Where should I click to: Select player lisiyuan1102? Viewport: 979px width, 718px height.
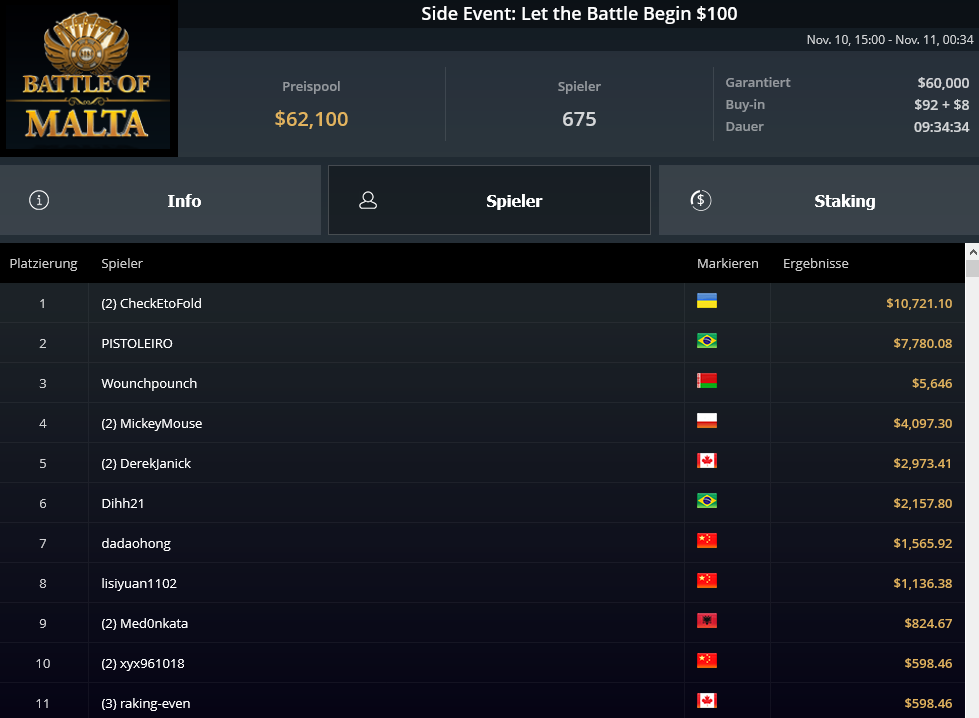tap(139, 583)
